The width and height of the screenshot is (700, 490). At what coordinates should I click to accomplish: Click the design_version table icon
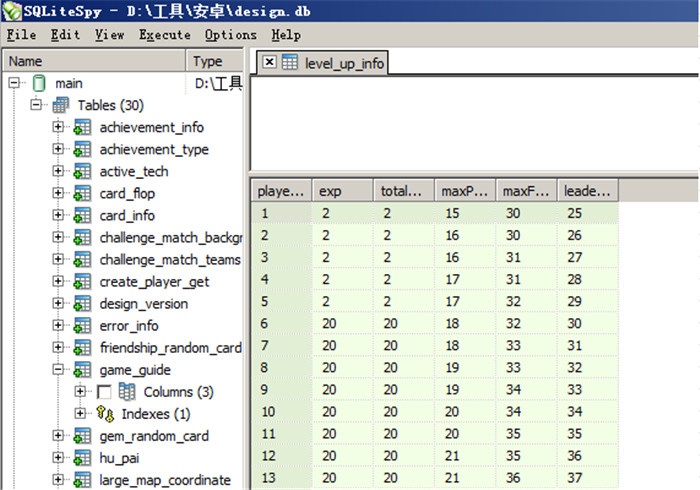(x=82, y=303)
